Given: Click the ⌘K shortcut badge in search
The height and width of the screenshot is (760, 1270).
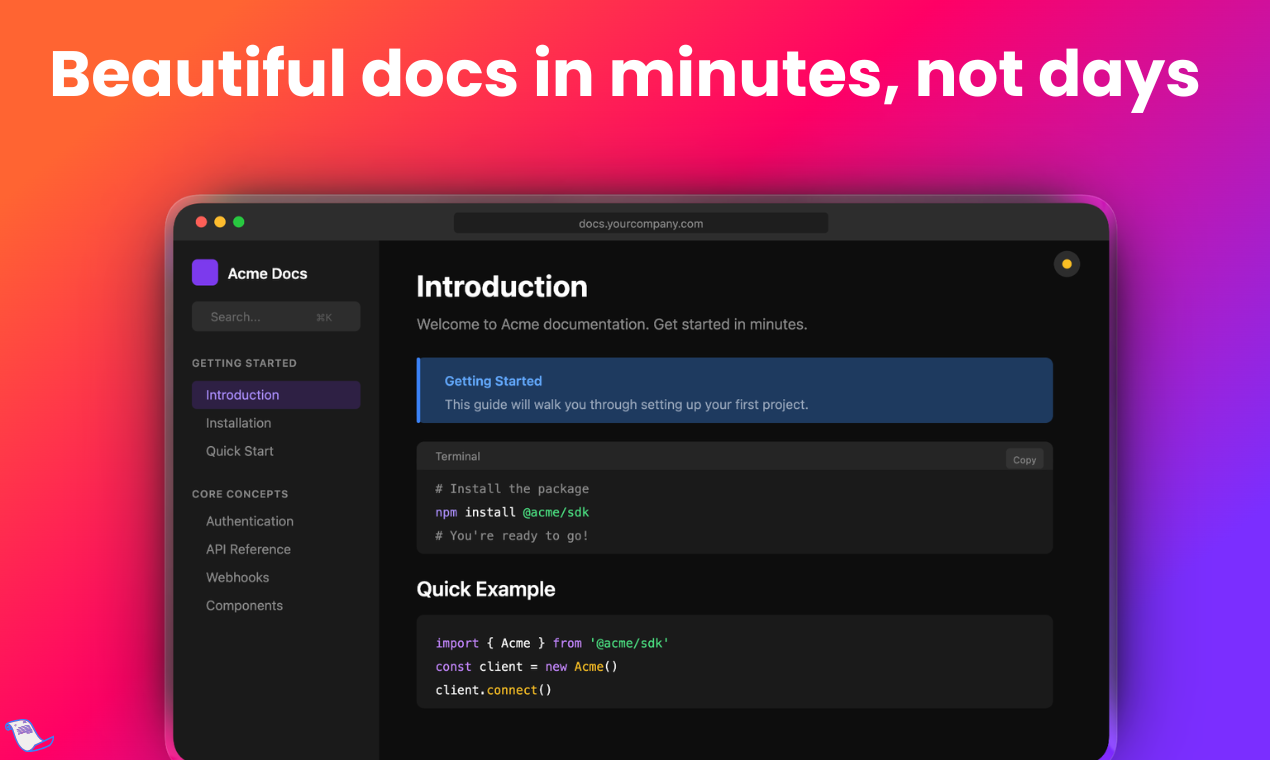Looking at the screenshot, I should [x=324, y=316].
